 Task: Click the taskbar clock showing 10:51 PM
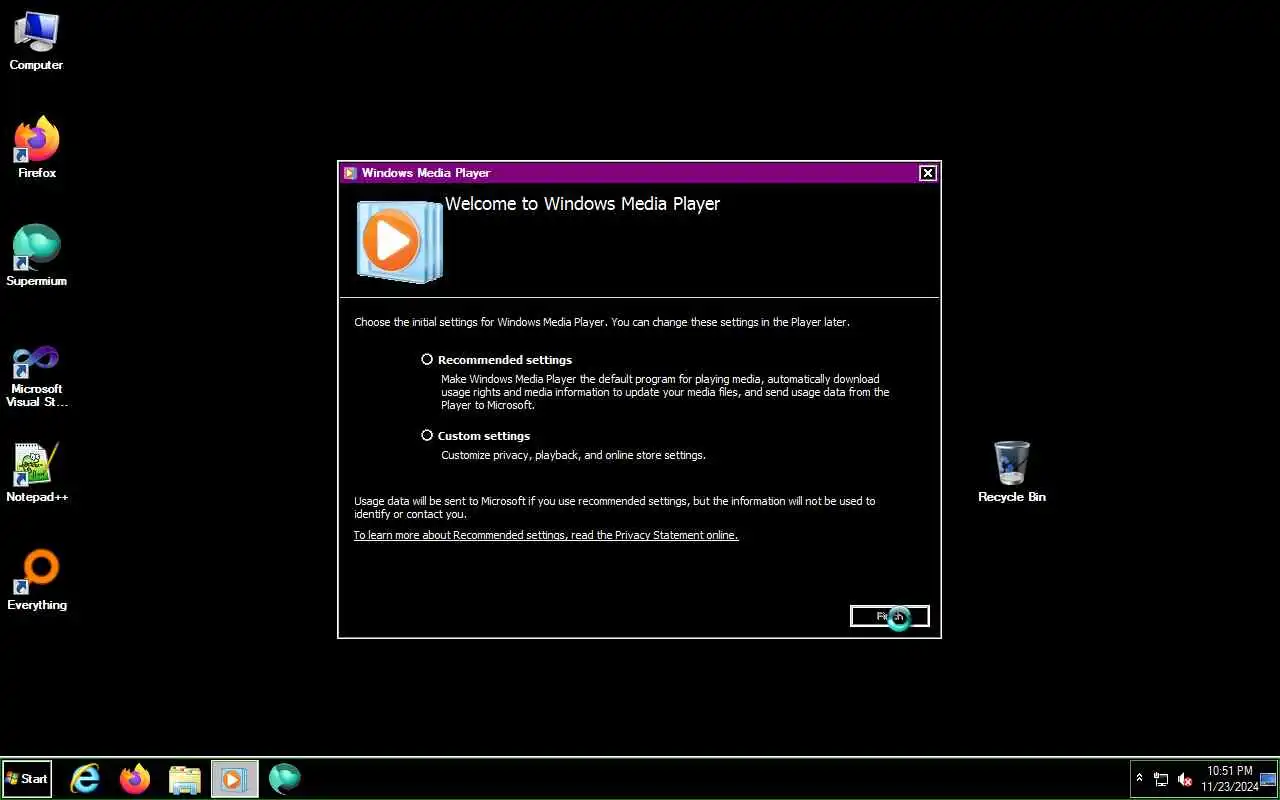[x=1230, y=779]
